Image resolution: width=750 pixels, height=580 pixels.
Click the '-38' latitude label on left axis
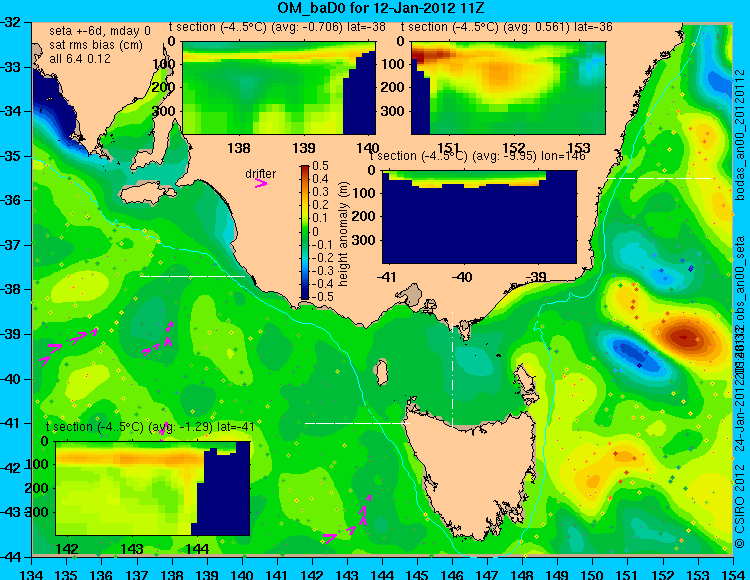(x=11, y=289)
